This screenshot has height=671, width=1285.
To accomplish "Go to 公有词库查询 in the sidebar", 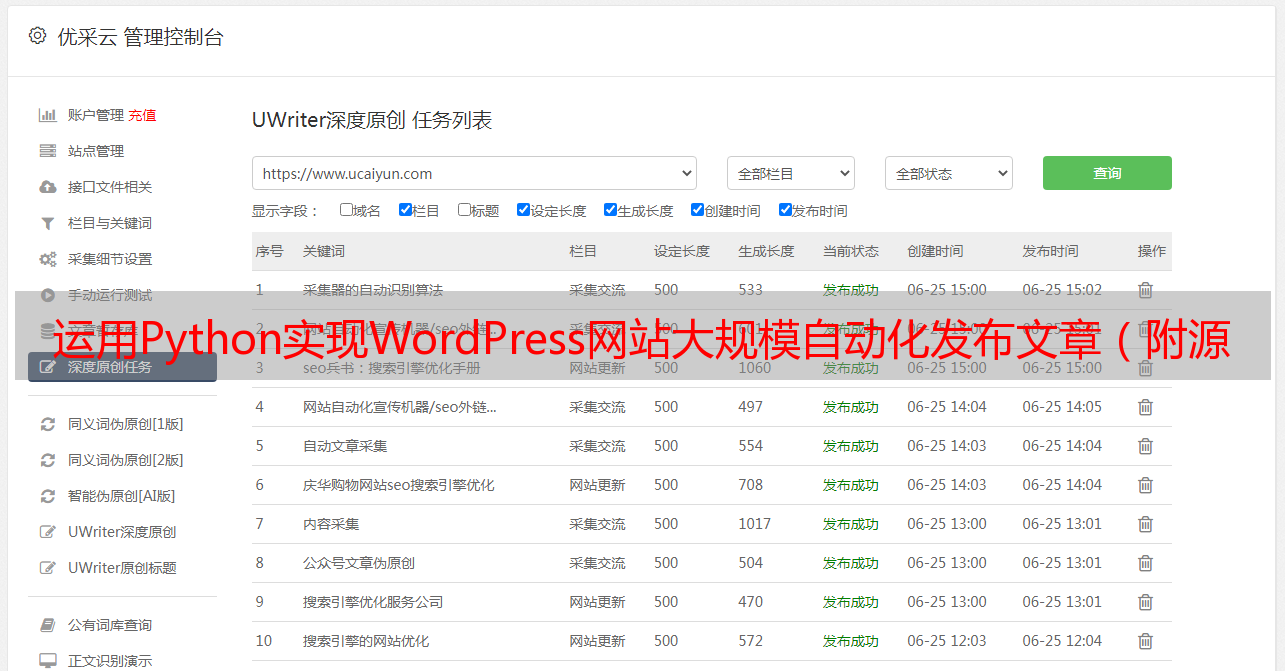I will pos(110,625).
